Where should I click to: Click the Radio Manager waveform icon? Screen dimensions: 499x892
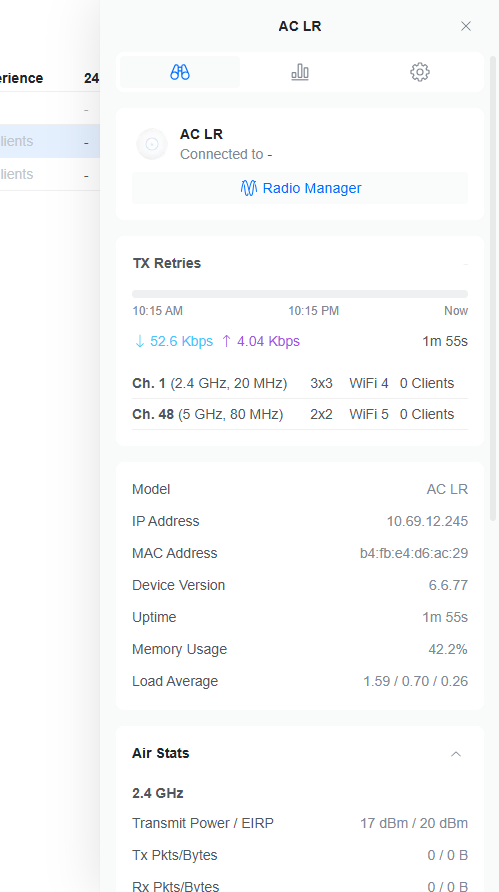(x=248, y=188)
